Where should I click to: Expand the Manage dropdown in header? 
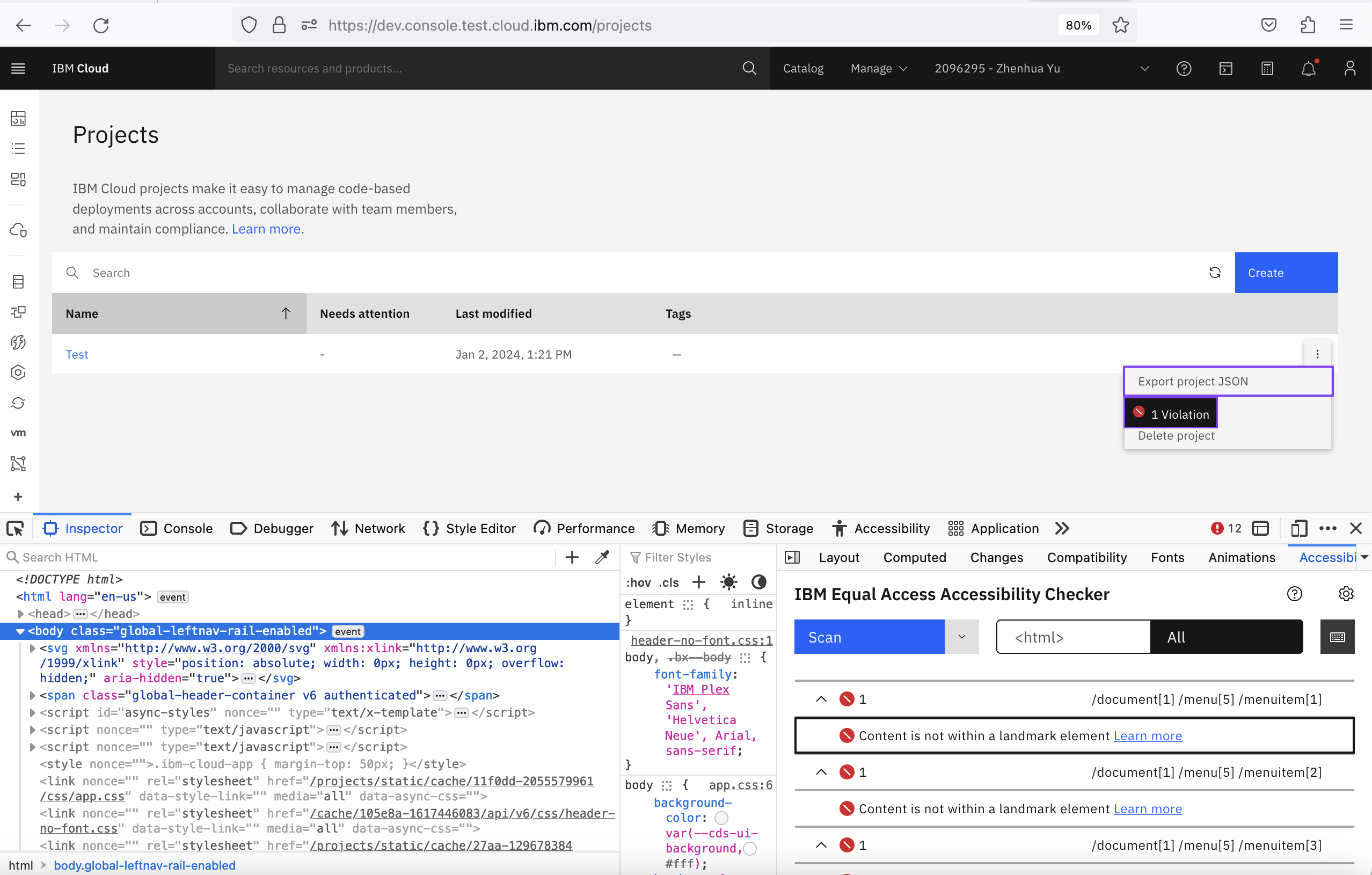(879, 68)
